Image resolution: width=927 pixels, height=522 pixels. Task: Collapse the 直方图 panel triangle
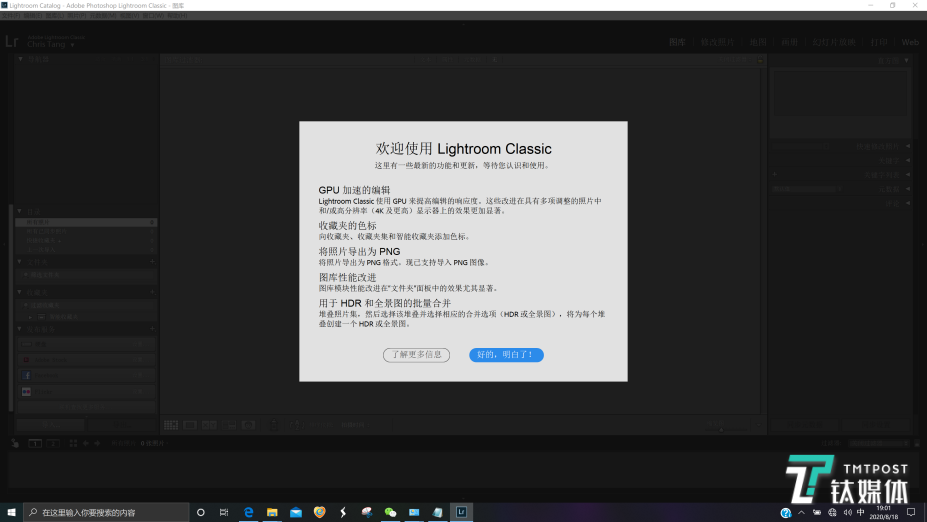907,60
